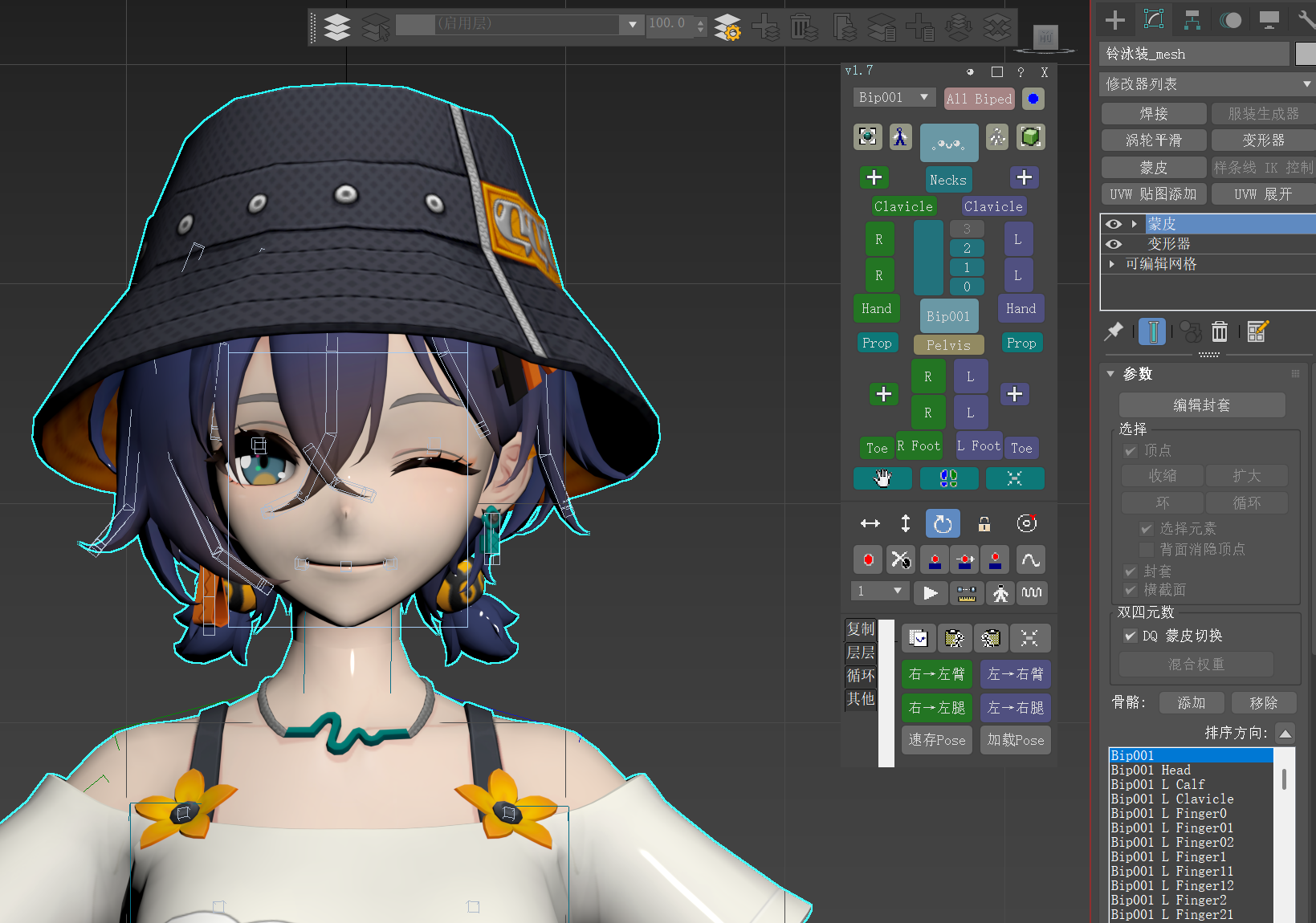Click the 加载Pose button
Viewport: 1316px width, 923px height.
tap(1015, 740)
